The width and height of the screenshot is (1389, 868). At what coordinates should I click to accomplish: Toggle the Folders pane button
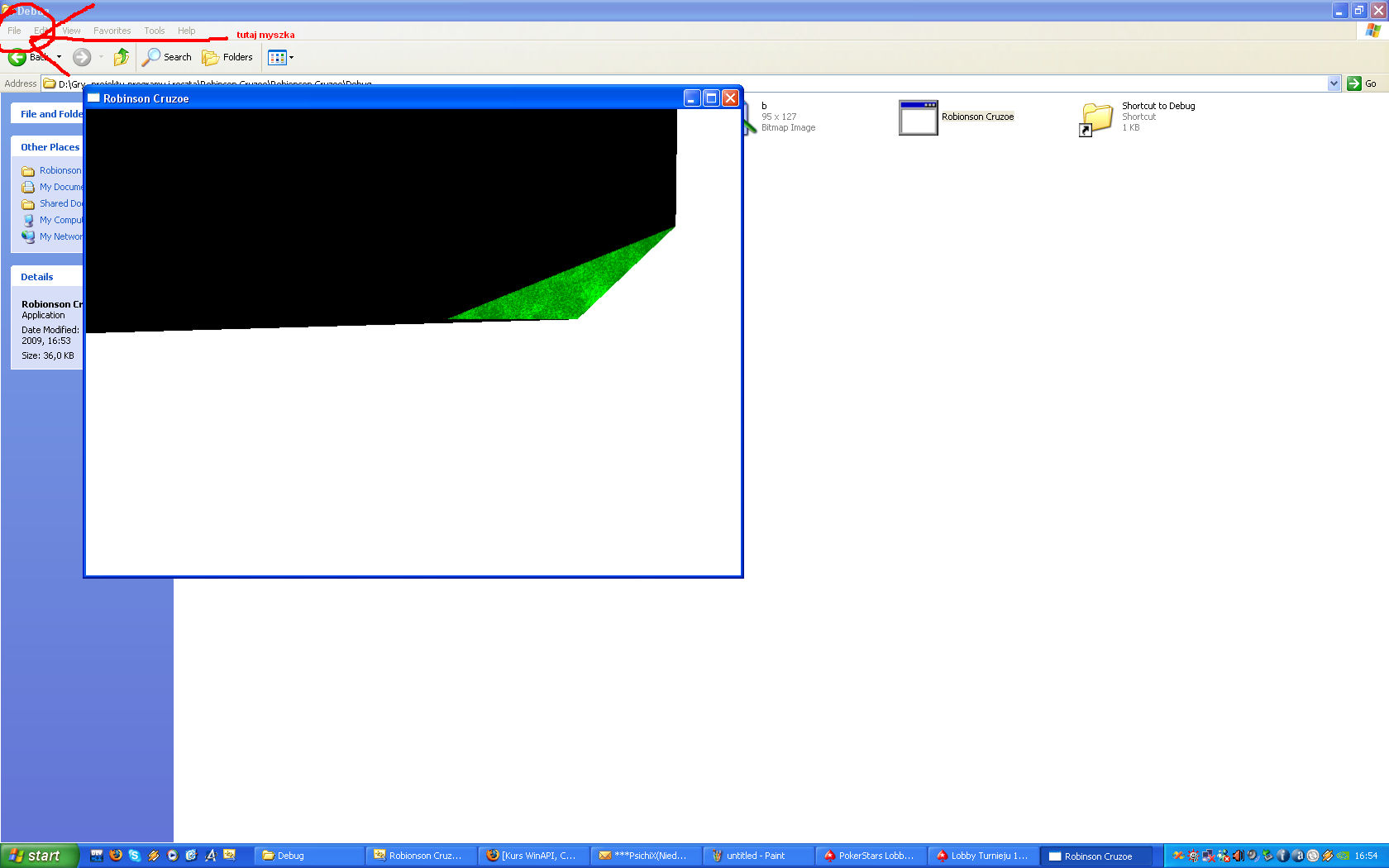(227, 57)
